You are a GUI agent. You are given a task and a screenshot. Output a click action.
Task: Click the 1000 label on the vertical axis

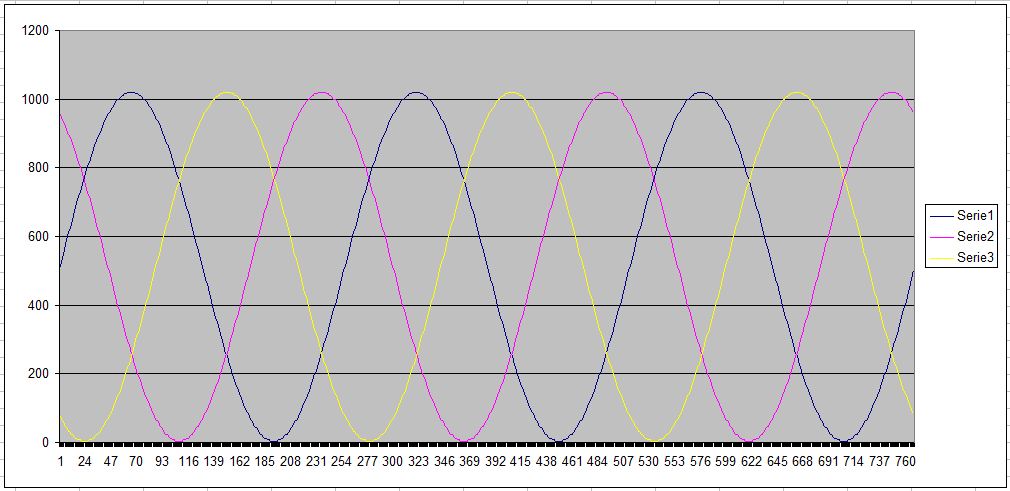35,99
